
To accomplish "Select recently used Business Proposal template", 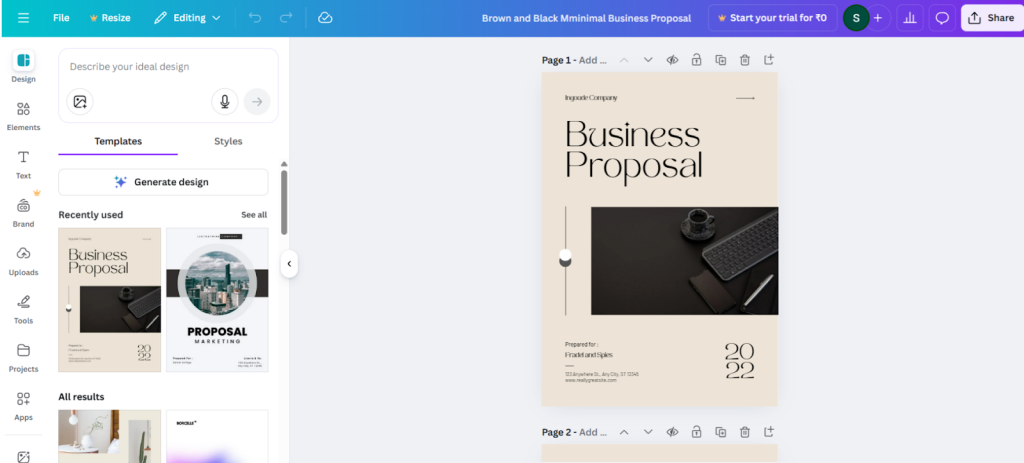I will coord(110,300).
